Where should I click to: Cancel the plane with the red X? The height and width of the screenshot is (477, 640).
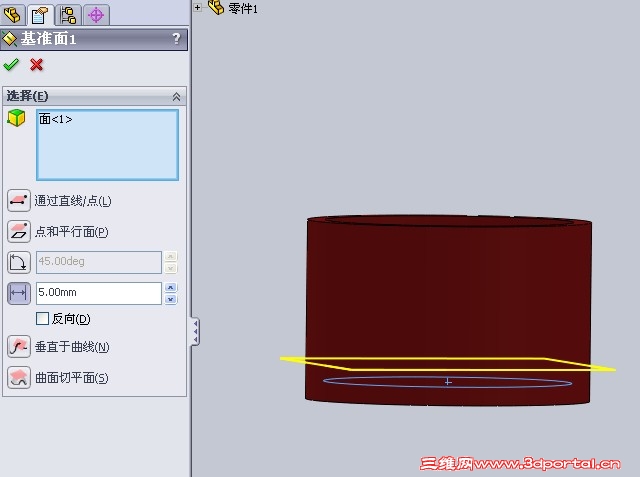36,64
